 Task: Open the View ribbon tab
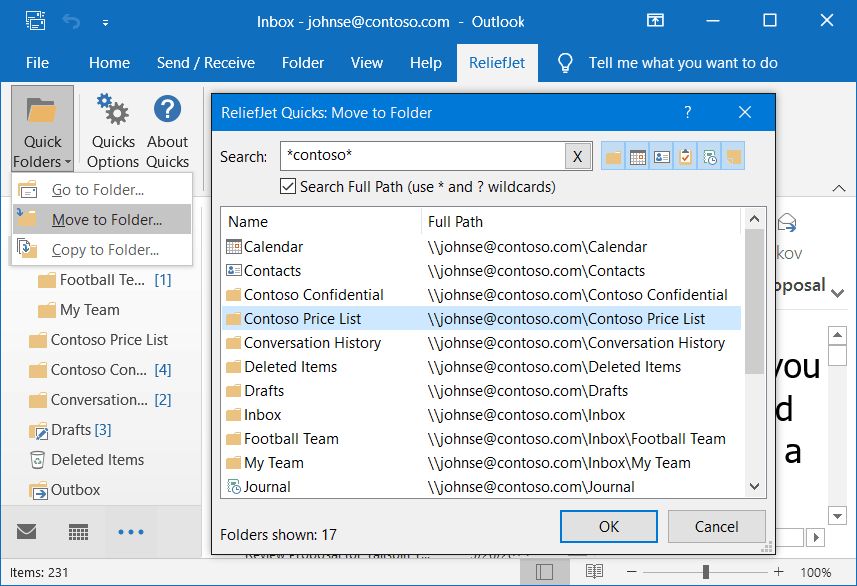tap(367, 63)
